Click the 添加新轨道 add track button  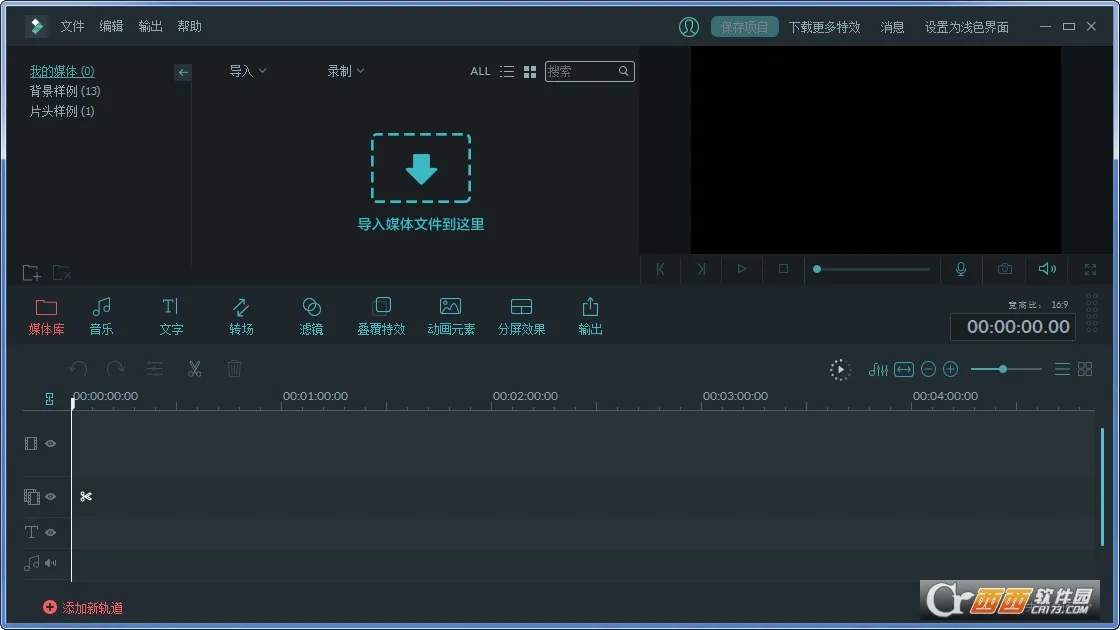pyautogui.click(x=83, y=607)
